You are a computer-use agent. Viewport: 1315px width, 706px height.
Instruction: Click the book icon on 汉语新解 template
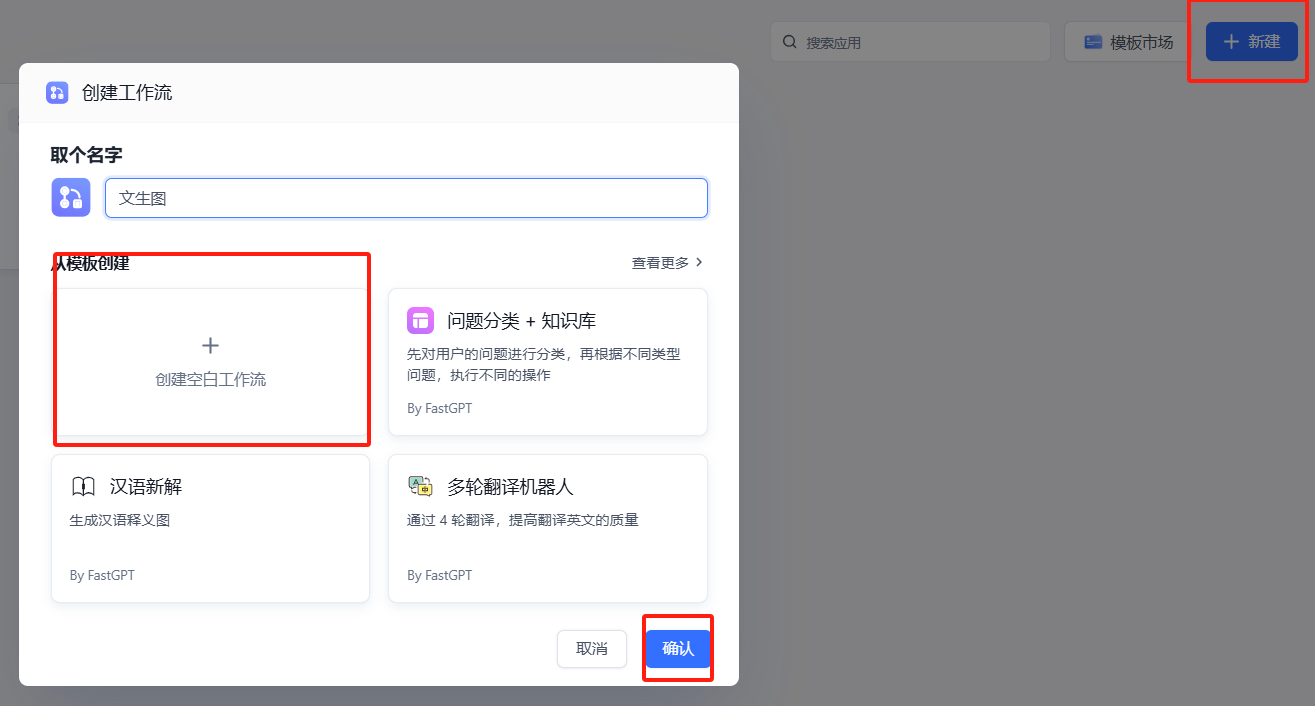[x=84, y=486]
